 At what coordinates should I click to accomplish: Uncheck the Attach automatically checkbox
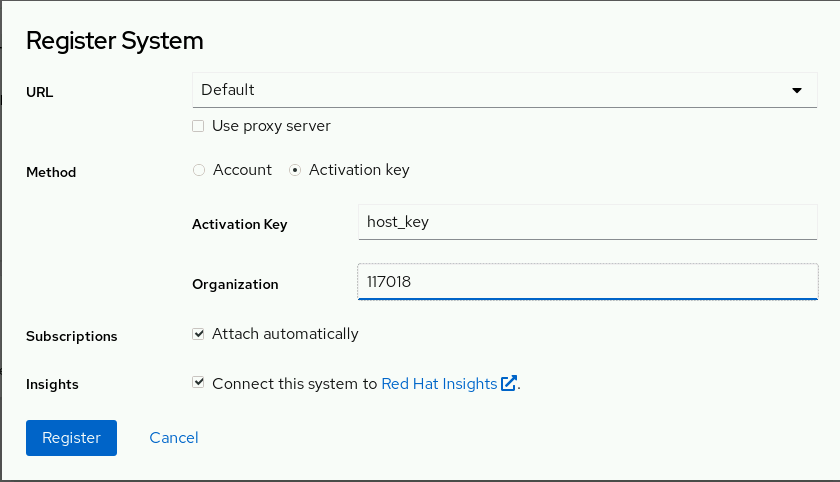(x=198, y=334)
